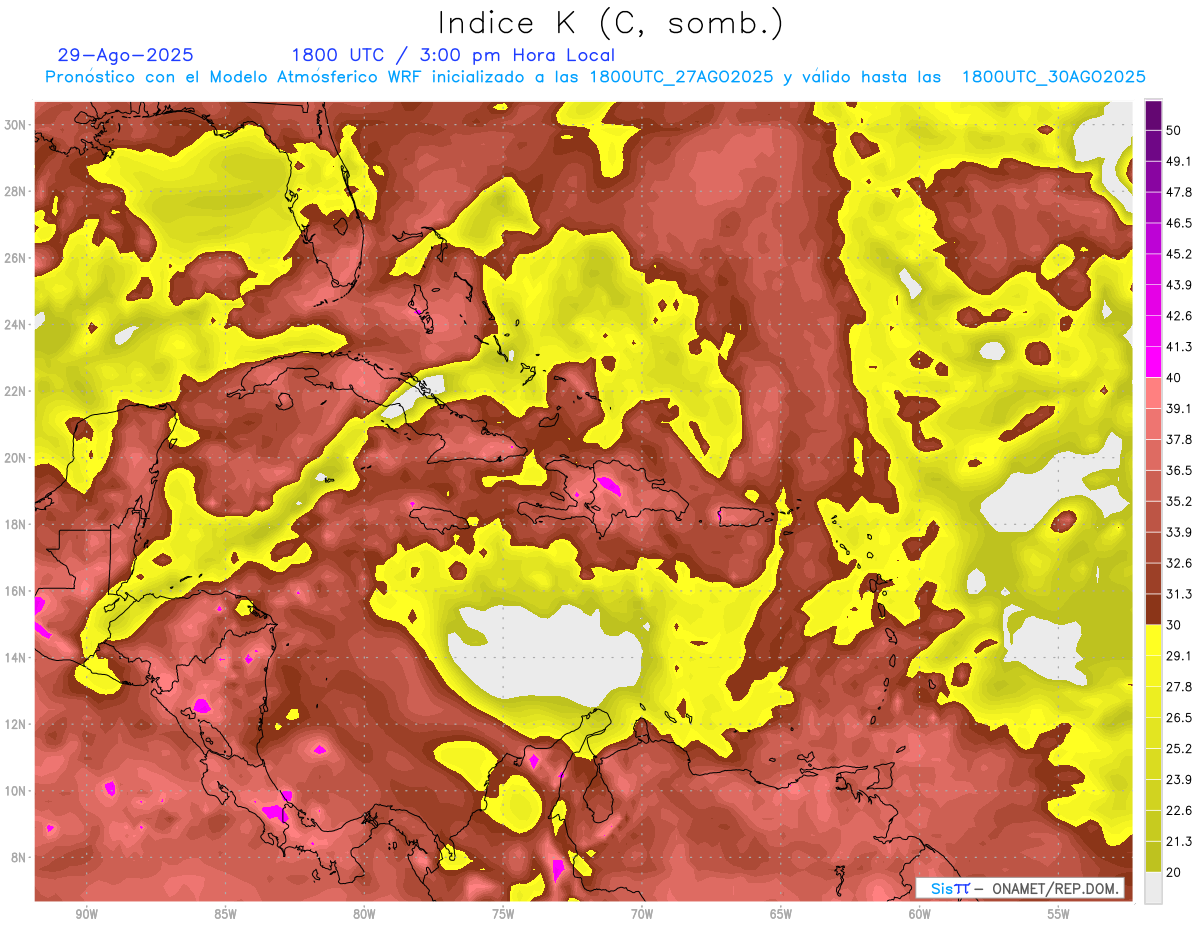This screenshot has height=927, width=1200.
Task: Click the colorbar value "37.8"
Action: [x=1179, y=439]
